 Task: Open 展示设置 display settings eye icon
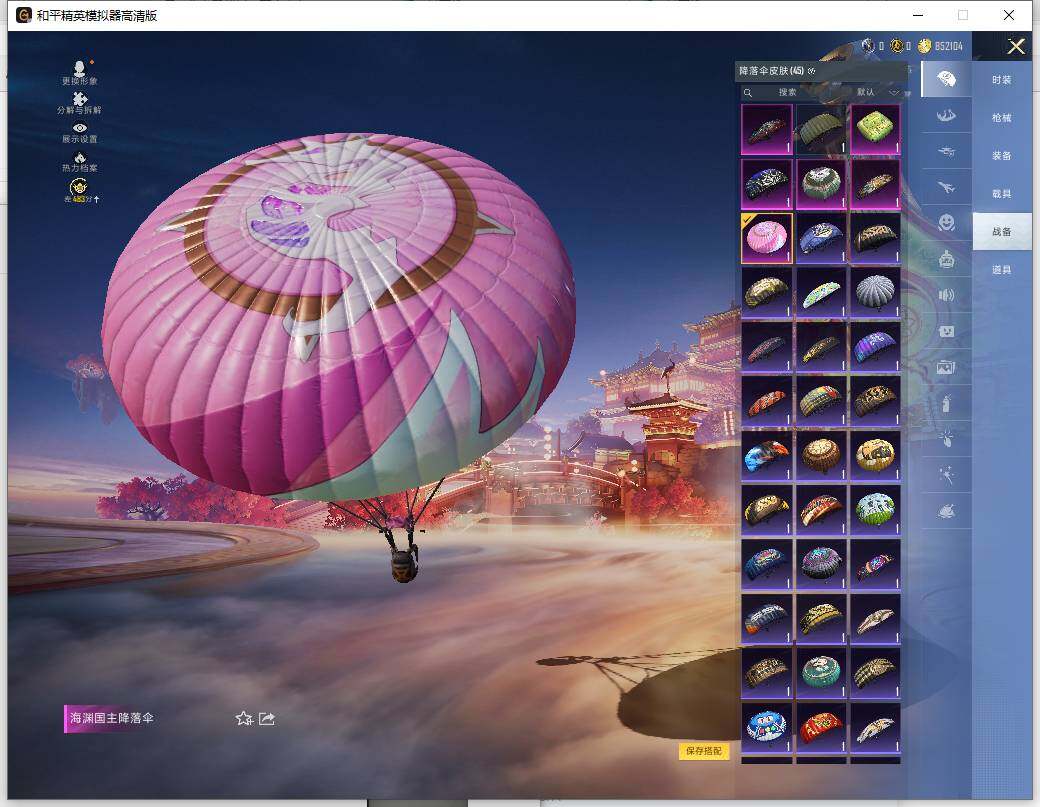tap(80, 128)
